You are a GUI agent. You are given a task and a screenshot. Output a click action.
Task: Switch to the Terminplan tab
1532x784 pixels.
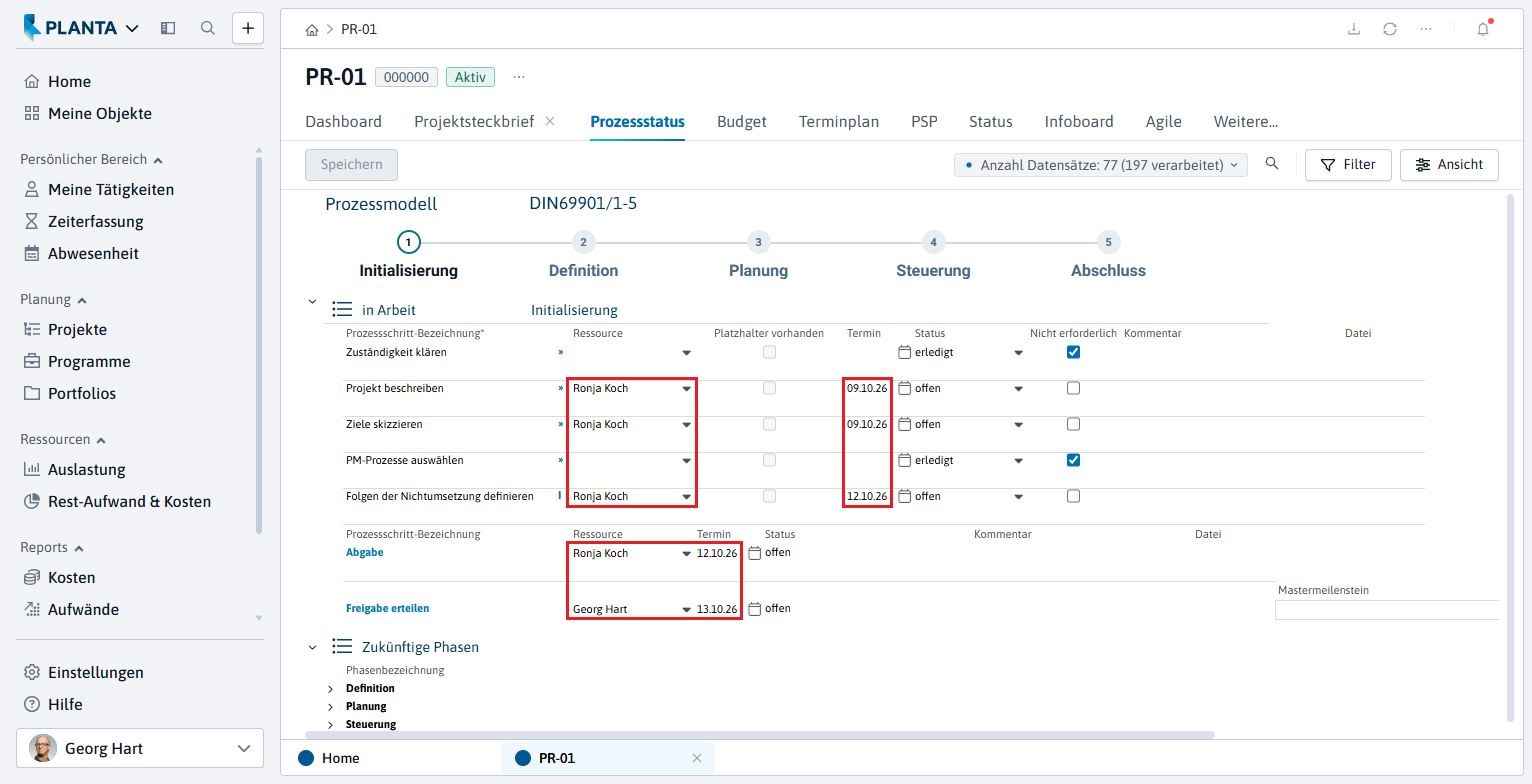pos(839,122)
